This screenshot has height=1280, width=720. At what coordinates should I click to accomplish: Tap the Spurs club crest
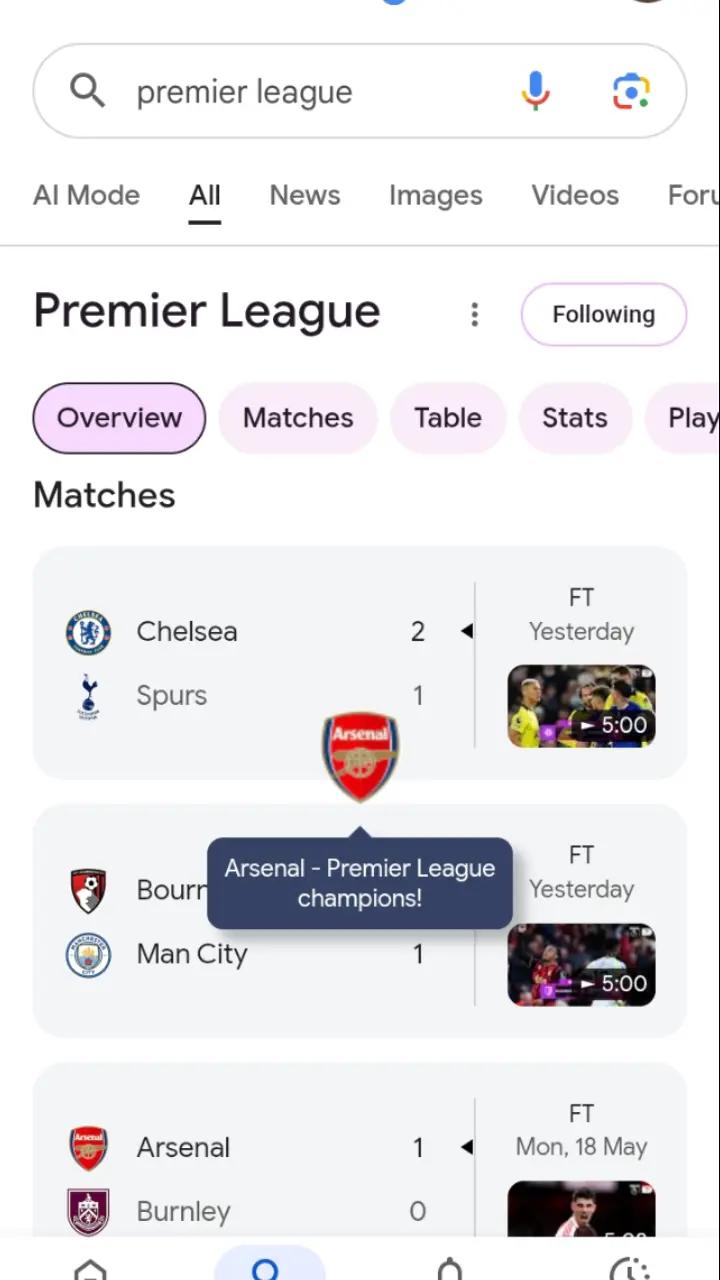[88, 696]
